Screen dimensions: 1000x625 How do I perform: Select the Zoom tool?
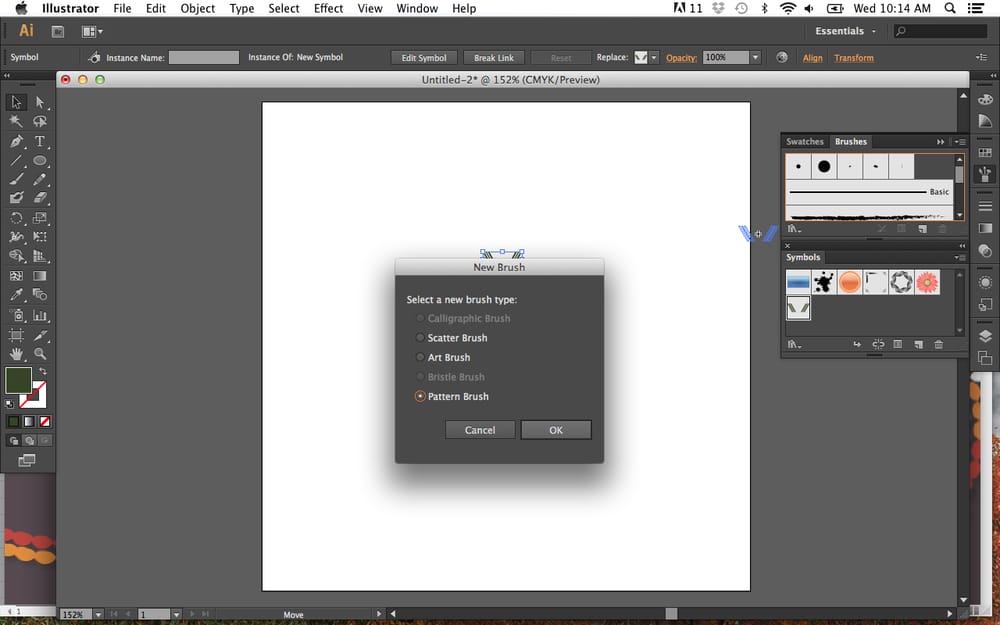point(40,353)
